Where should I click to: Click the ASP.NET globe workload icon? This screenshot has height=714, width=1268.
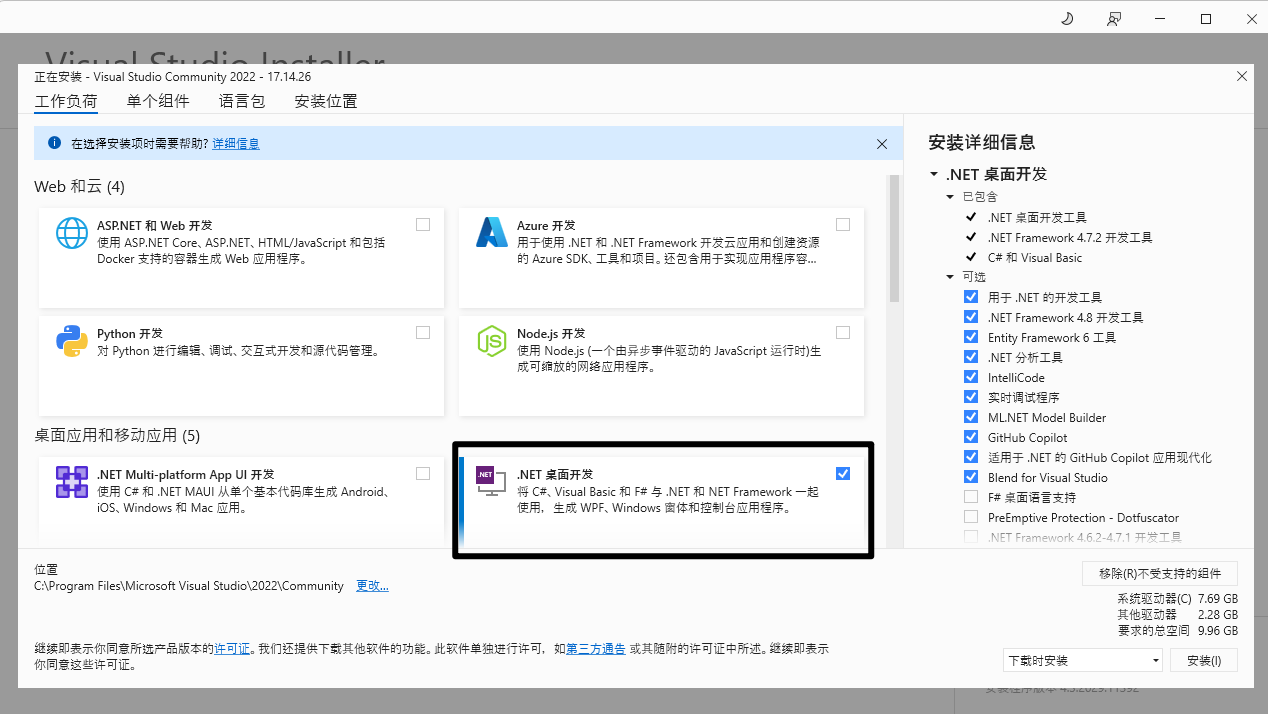pos(72,233)
